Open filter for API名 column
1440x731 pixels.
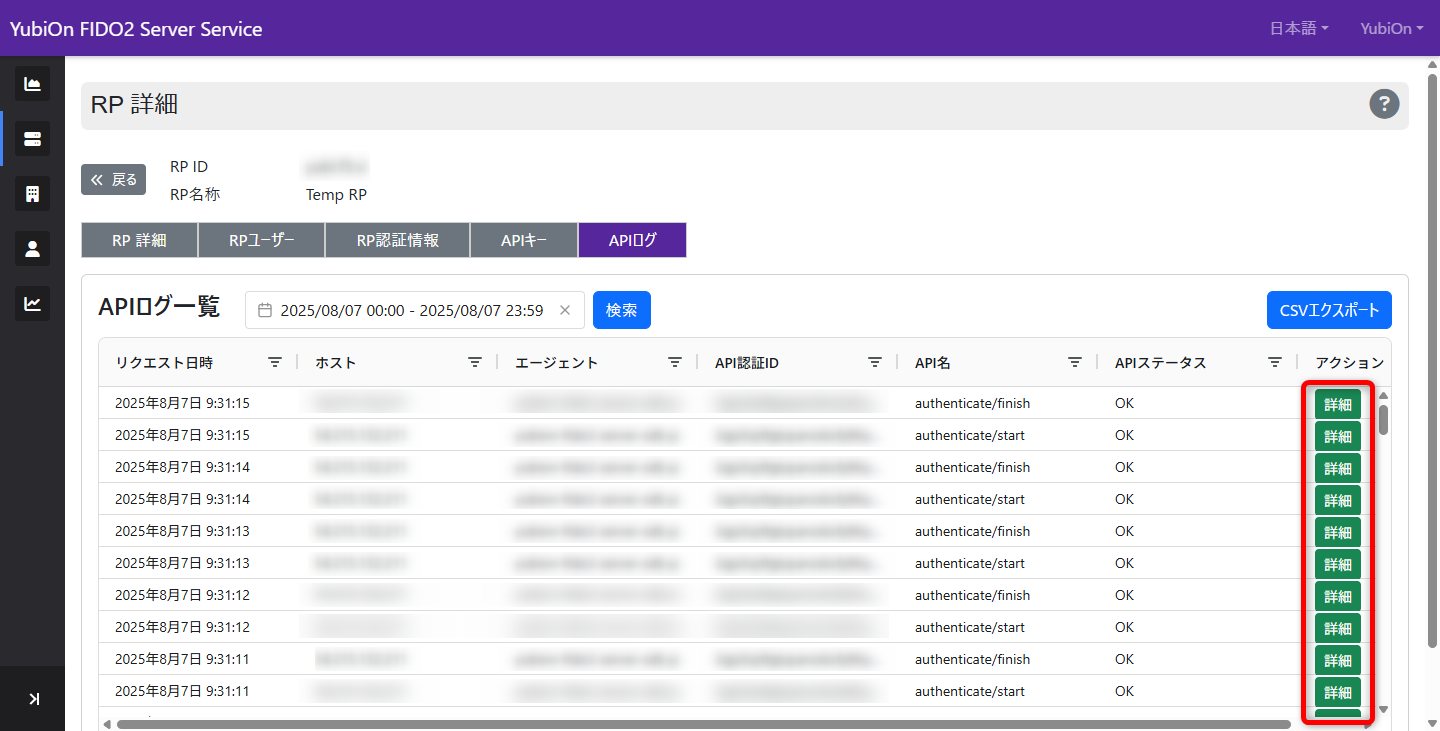coord(1075,362)
